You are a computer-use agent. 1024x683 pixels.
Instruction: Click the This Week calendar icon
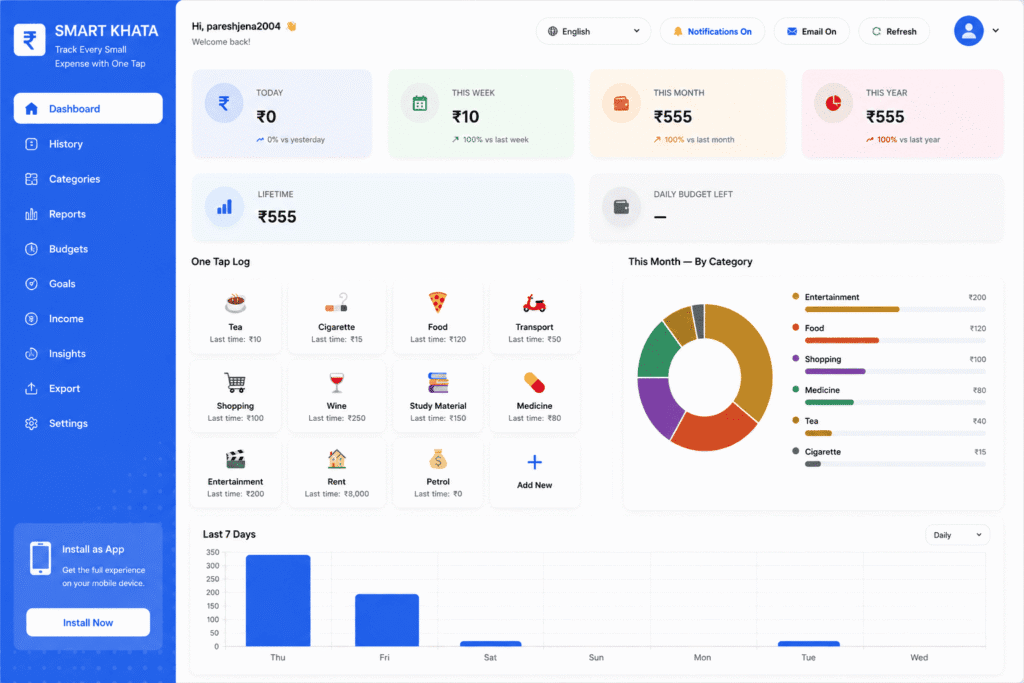point(419,103)
